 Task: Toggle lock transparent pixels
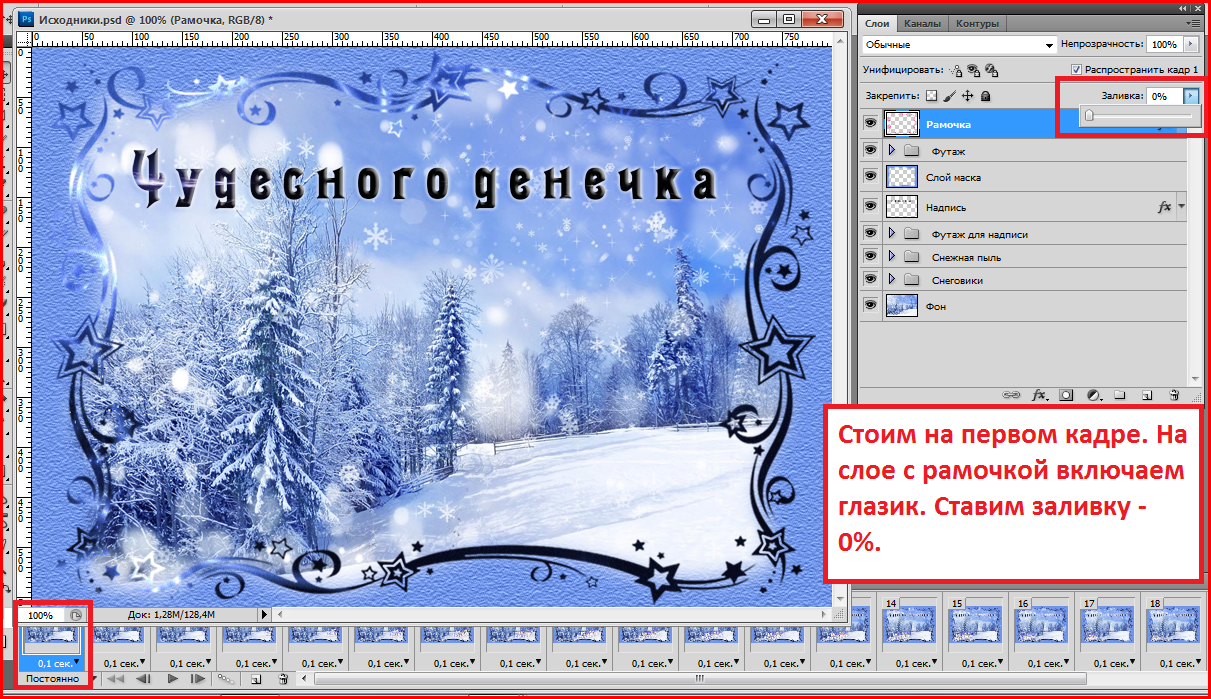pos(931,96)
